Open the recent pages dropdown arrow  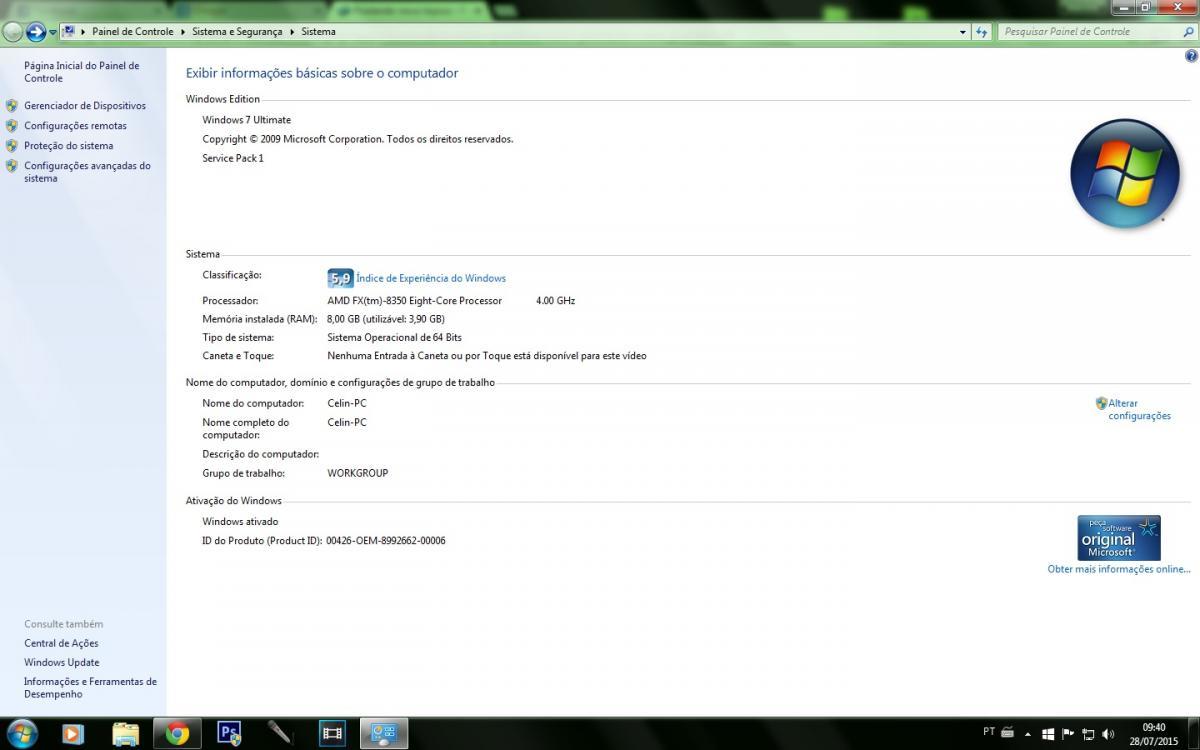point(53,32)
